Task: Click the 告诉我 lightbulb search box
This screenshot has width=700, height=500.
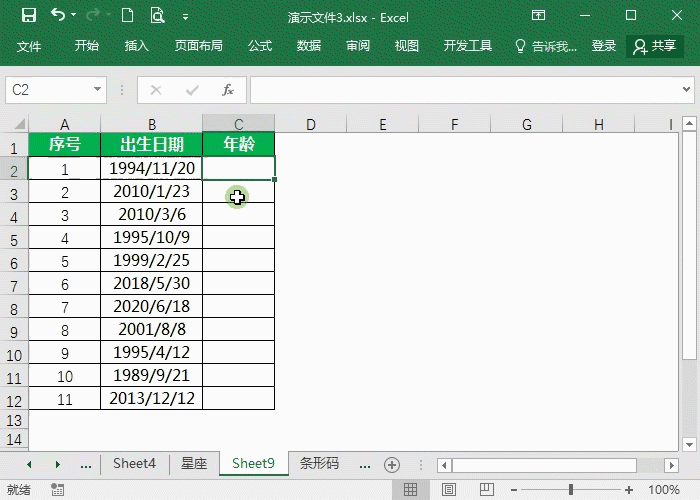Action: click(546, 46)
